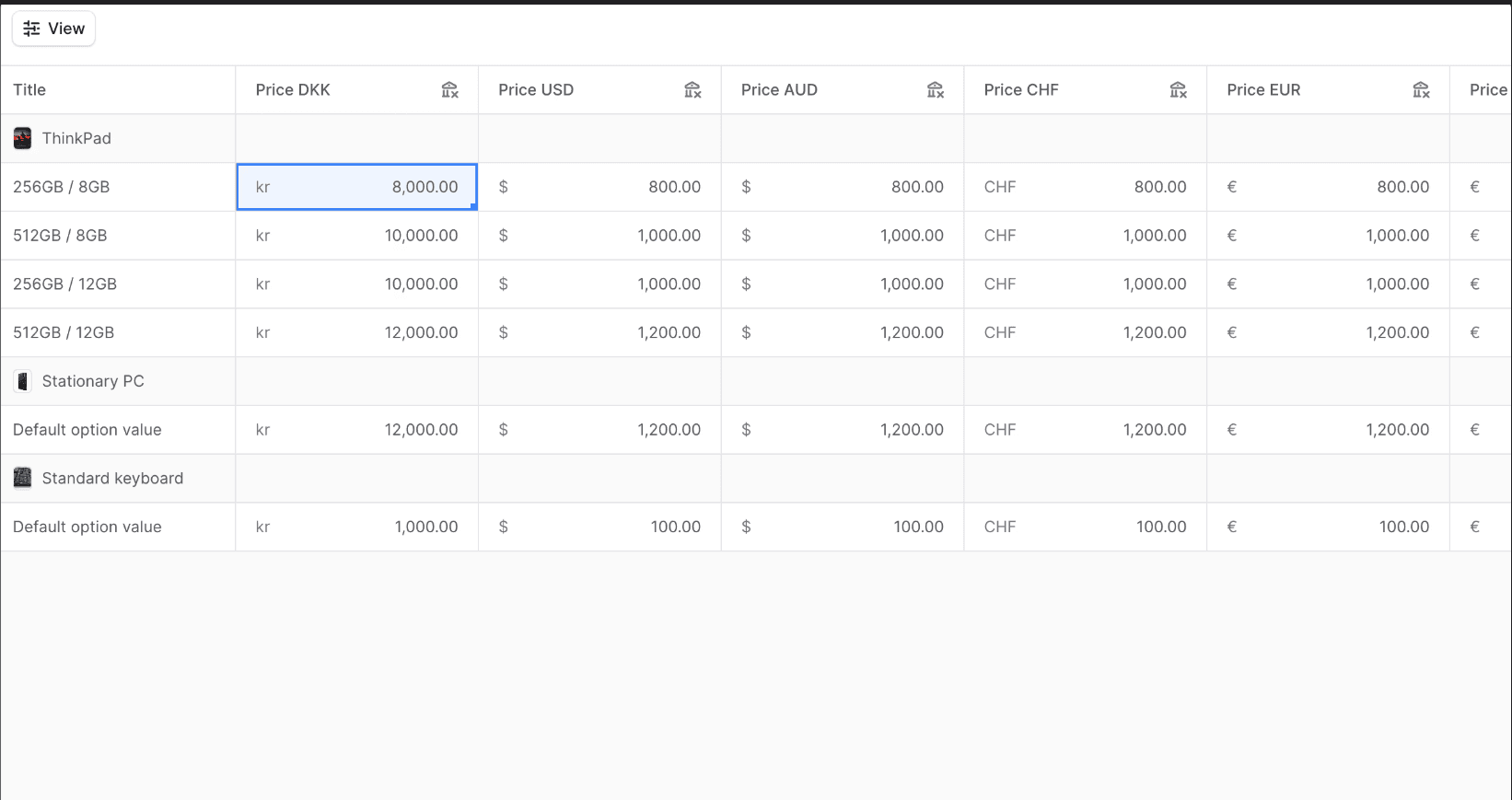This screenshot has height=800, width=1512.
Task: Edit DKK price for 512GB / 12GB
Action: [x=357, y=332]
